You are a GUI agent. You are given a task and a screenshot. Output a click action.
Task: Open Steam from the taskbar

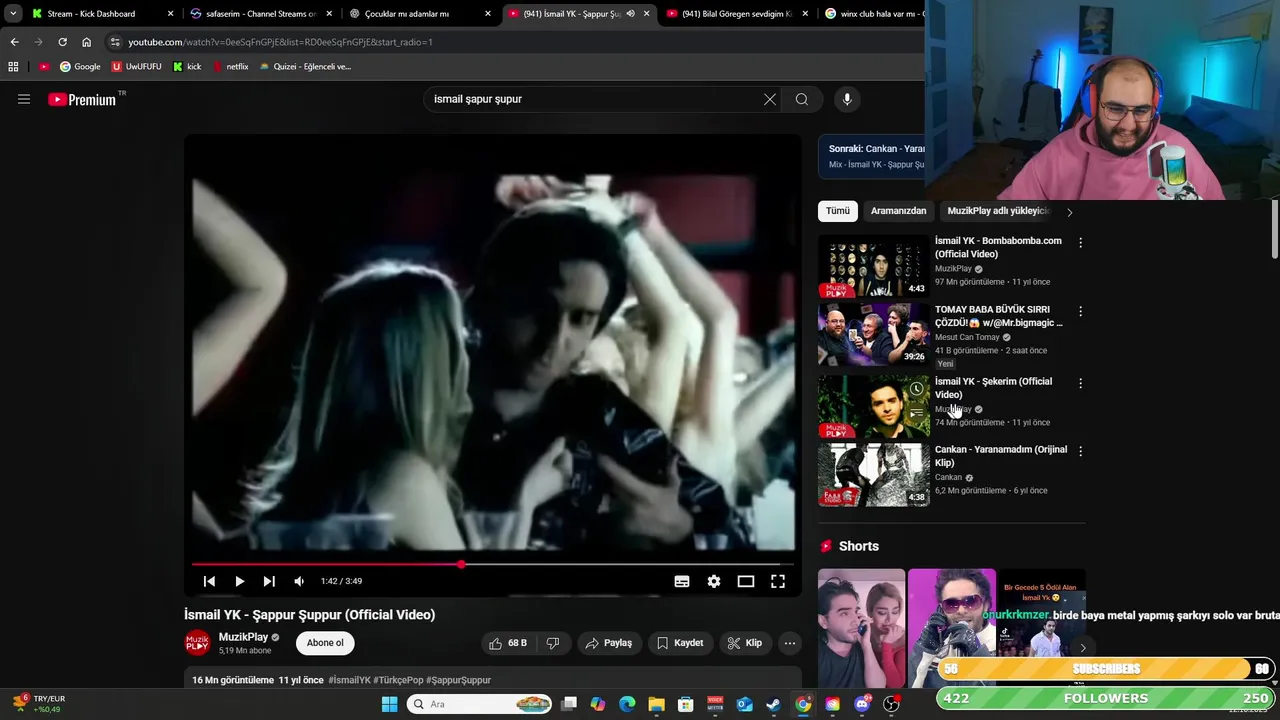[773, 704]
